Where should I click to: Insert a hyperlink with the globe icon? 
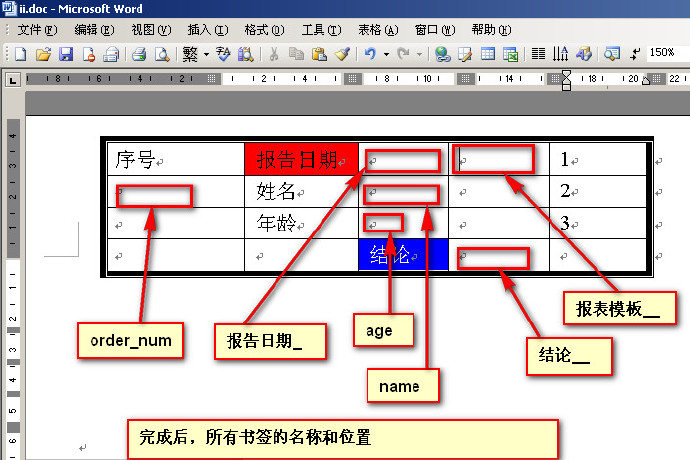point(442,54)
